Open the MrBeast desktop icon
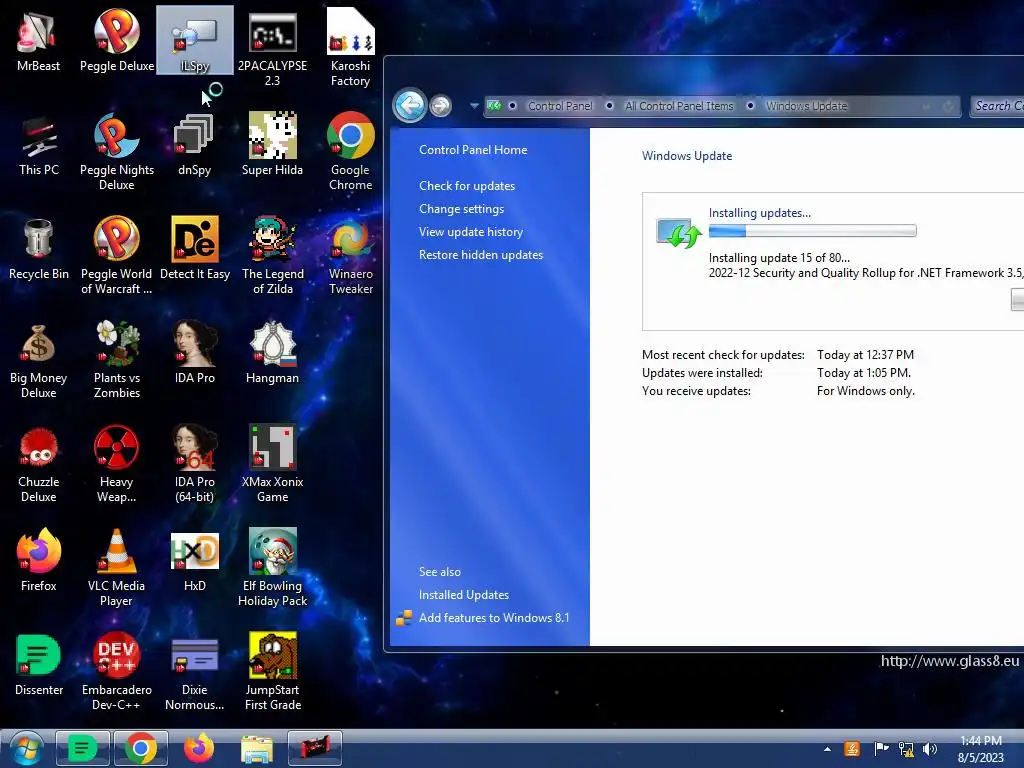The height and width of the screenshot is (768, 1024). pyautogui.click(x=38, y=40)
